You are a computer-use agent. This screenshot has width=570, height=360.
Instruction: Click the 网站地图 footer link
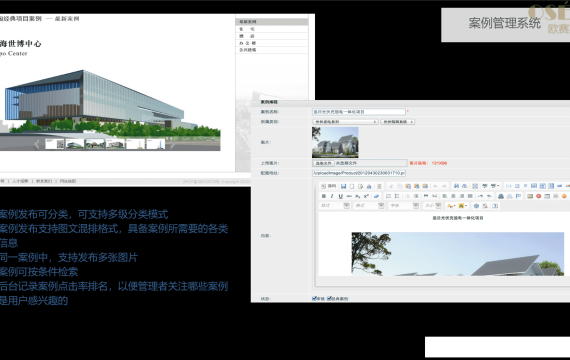tap(68, 181)
